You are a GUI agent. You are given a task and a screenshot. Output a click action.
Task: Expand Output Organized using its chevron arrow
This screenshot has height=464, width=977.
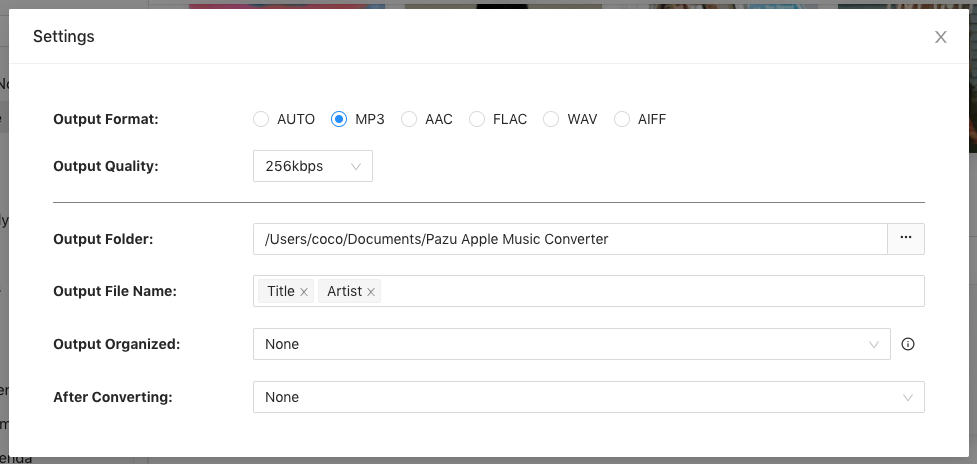[x=874, y=344]
